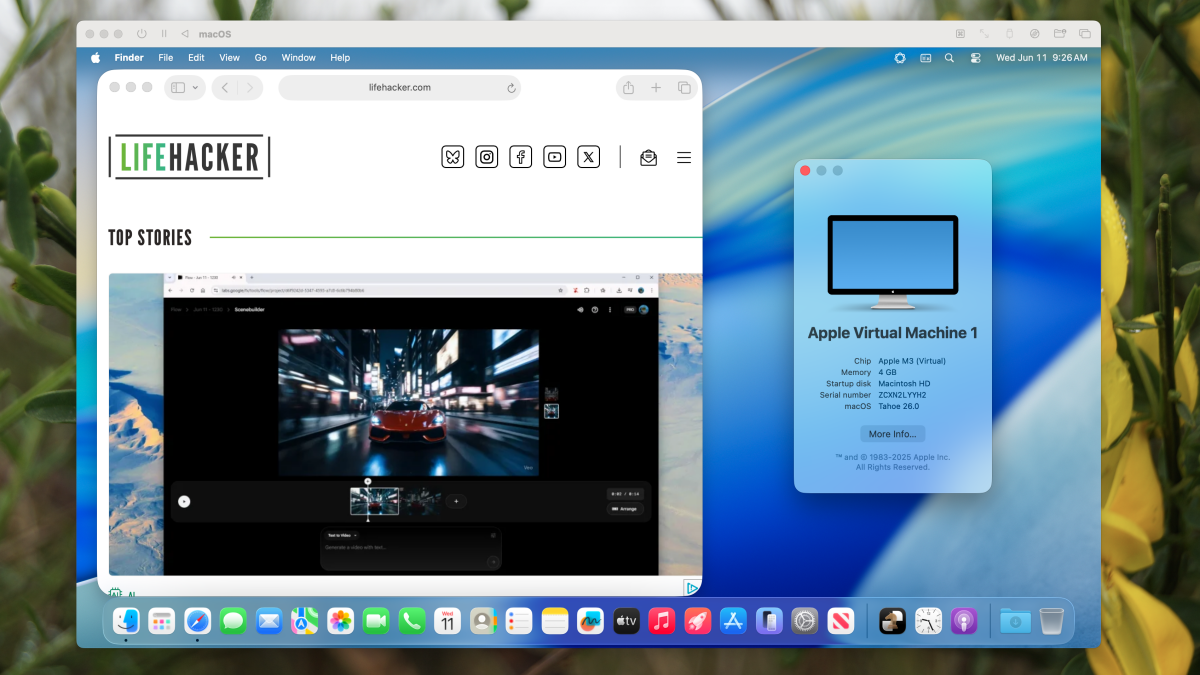Open a new tab in Safari

click(x=656, y=88)
